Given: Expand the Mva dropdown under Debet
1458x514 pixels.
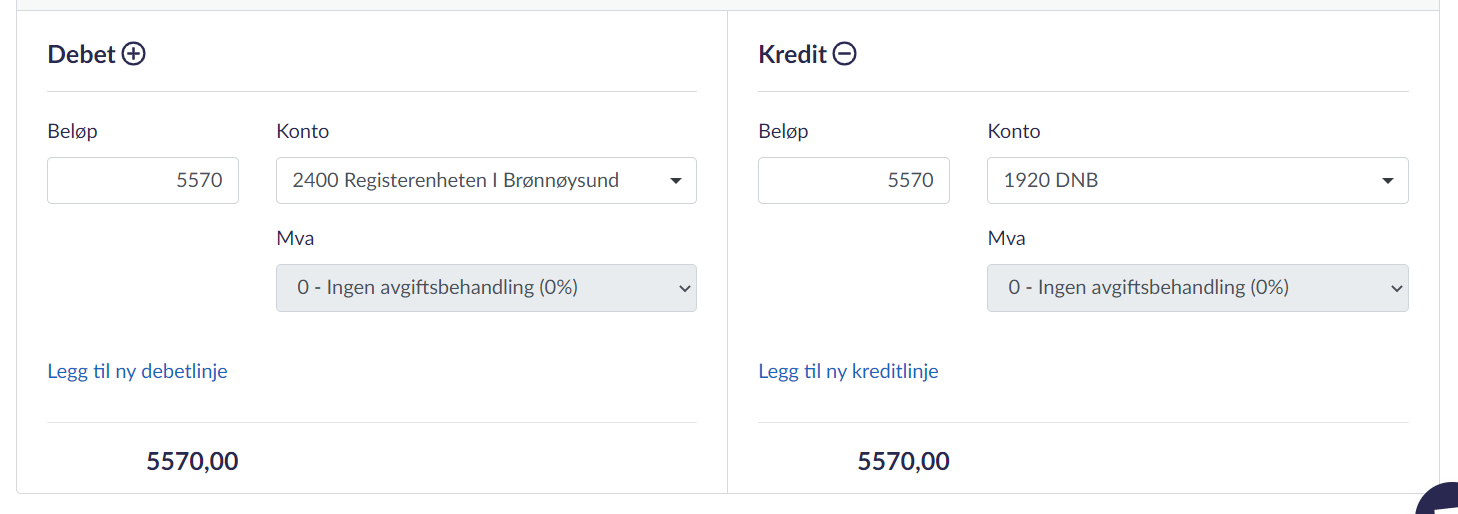Looking at the screenshot, I should point(486,288).
